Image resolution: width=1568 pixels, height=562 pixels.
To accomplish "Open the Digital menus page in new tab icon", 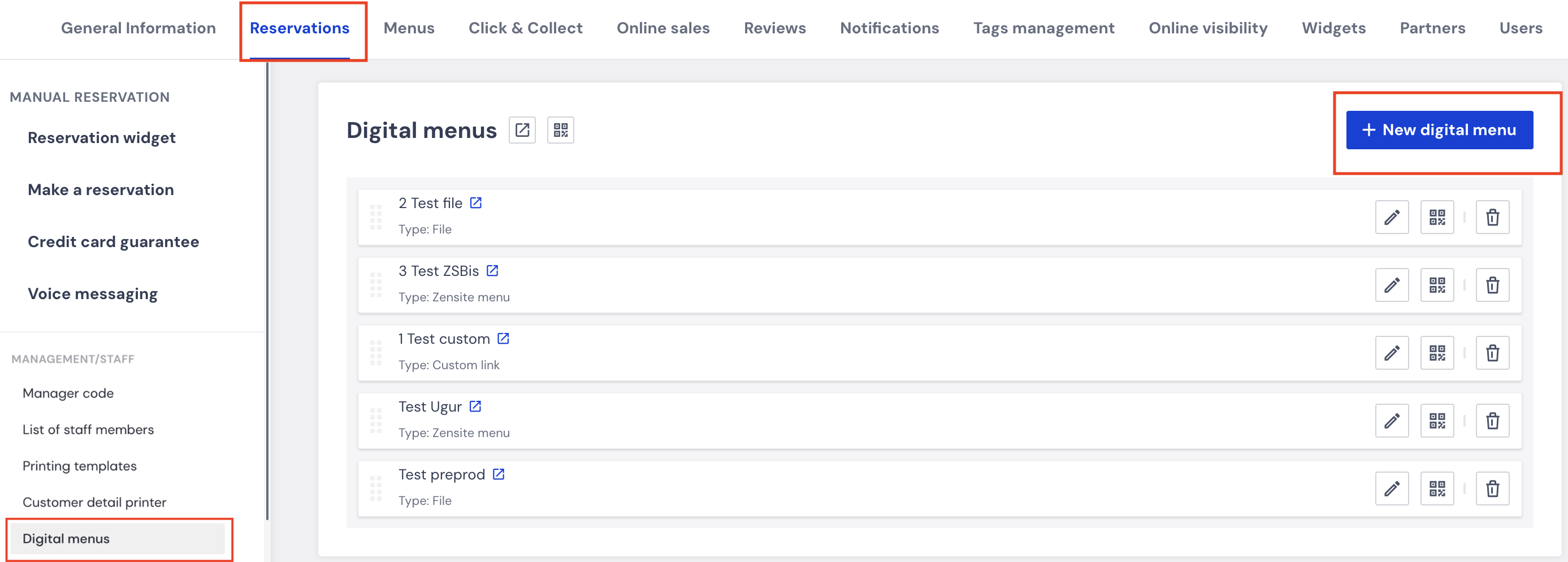I will click(x=522, y=130).
